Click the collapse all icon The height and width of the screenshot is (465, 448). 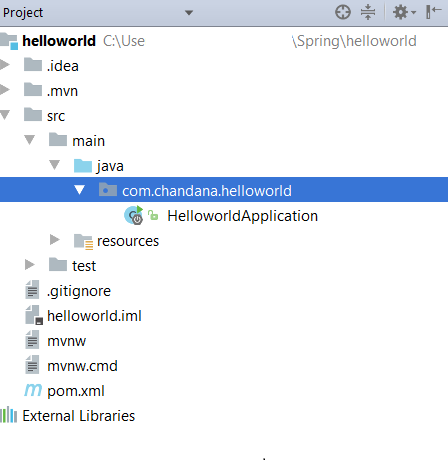pyautogui.click(x=368, y=13)
